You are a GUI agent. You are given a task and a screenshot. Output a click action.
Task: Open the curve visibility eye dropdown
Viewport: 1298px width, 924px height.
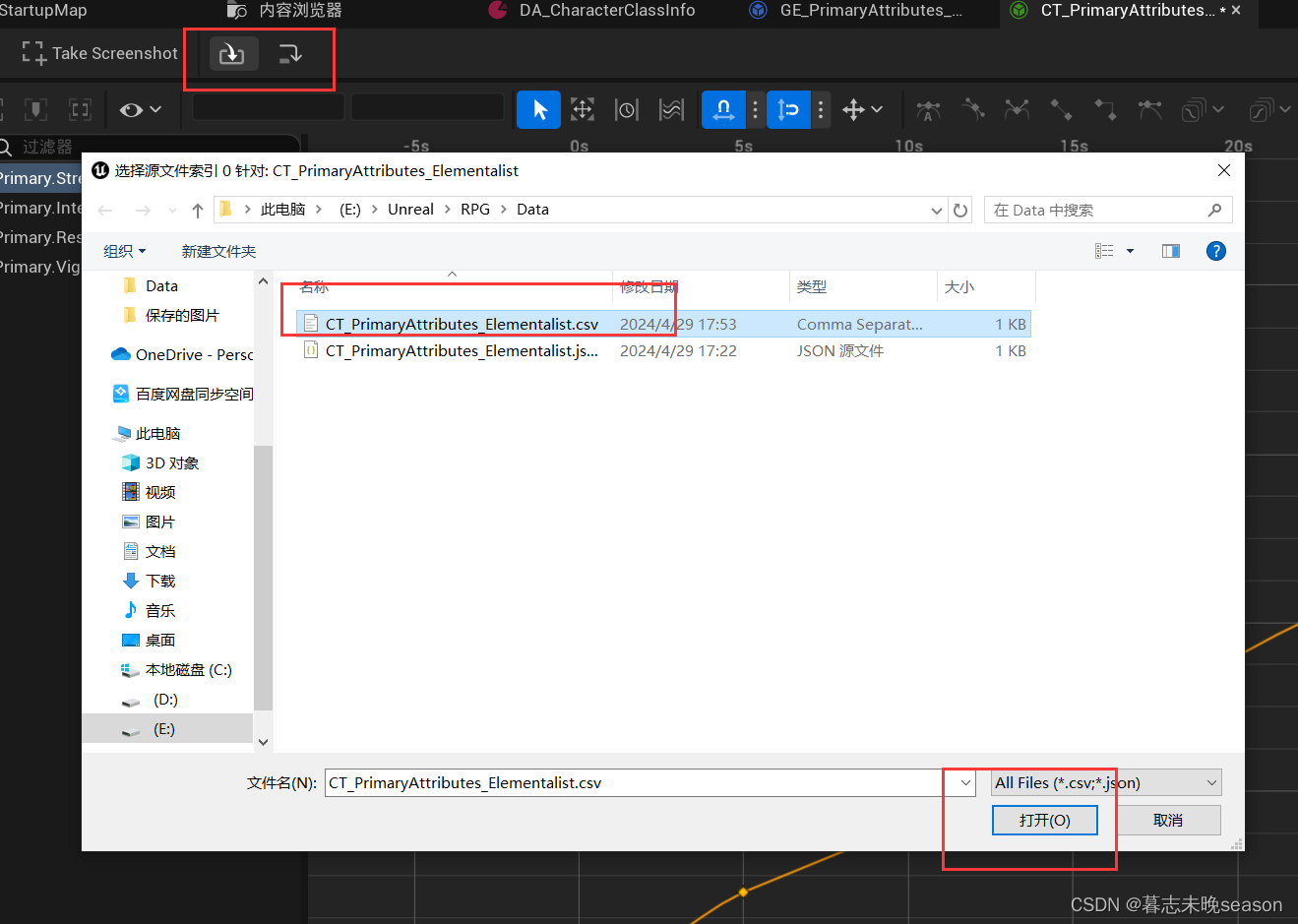click(x=141, y=109)
